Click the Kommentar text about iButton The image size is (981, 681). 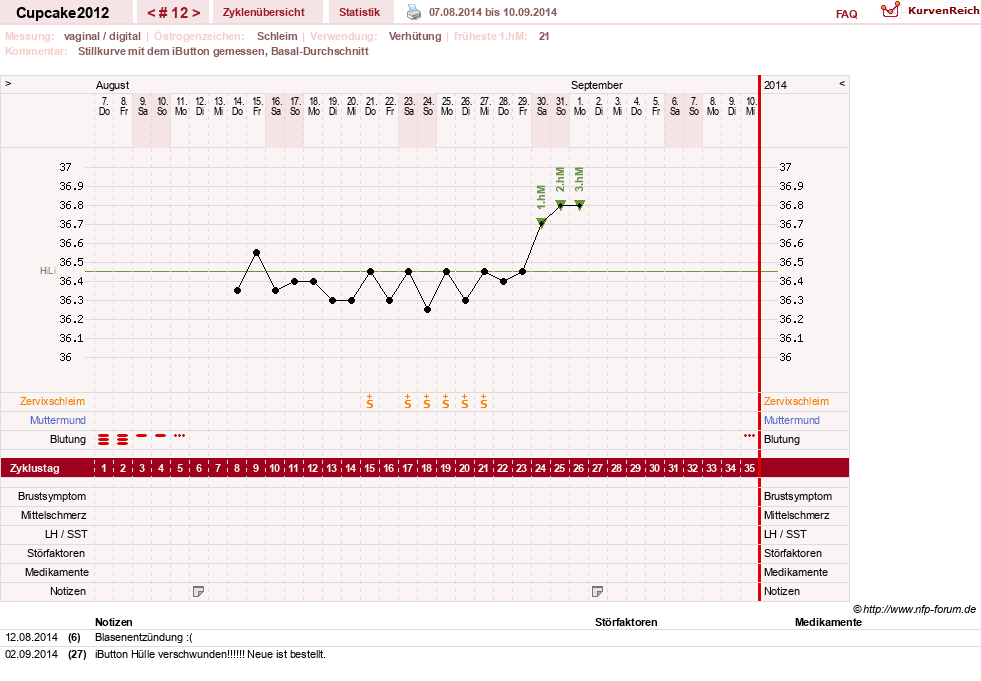[x=223, y=51]
